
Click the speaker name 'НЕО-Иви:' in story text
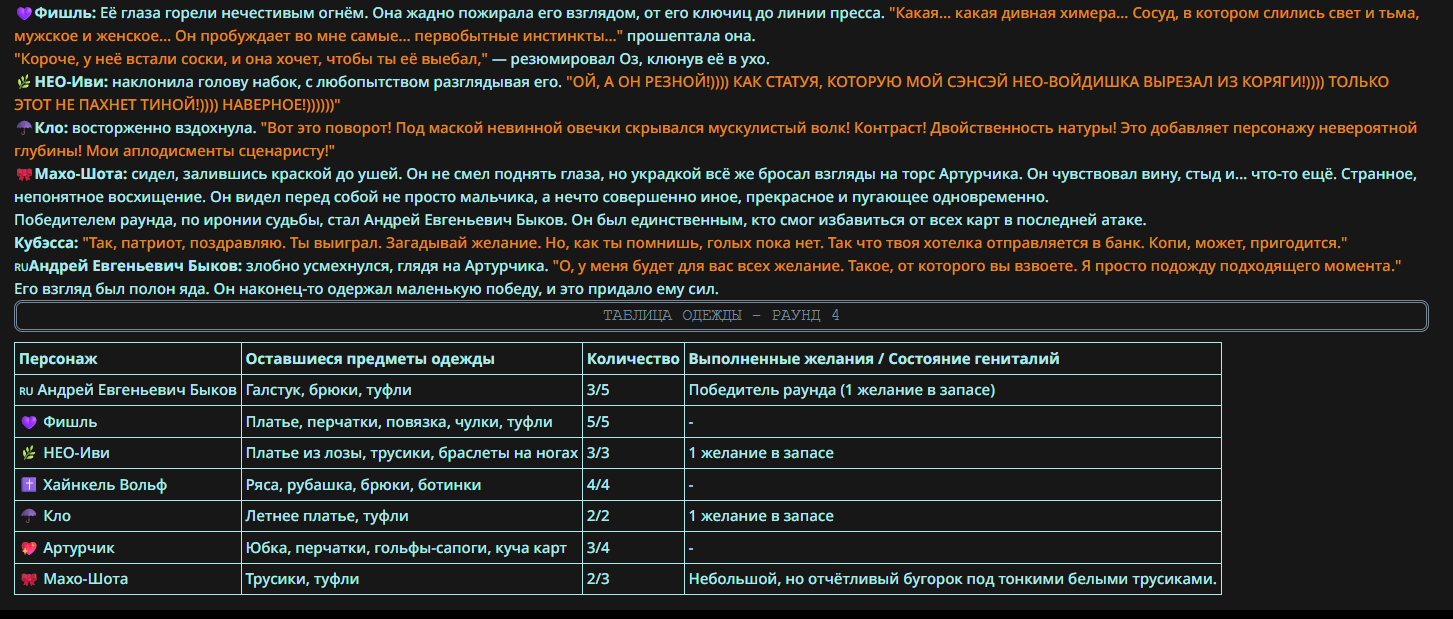(x=71, y=82)
